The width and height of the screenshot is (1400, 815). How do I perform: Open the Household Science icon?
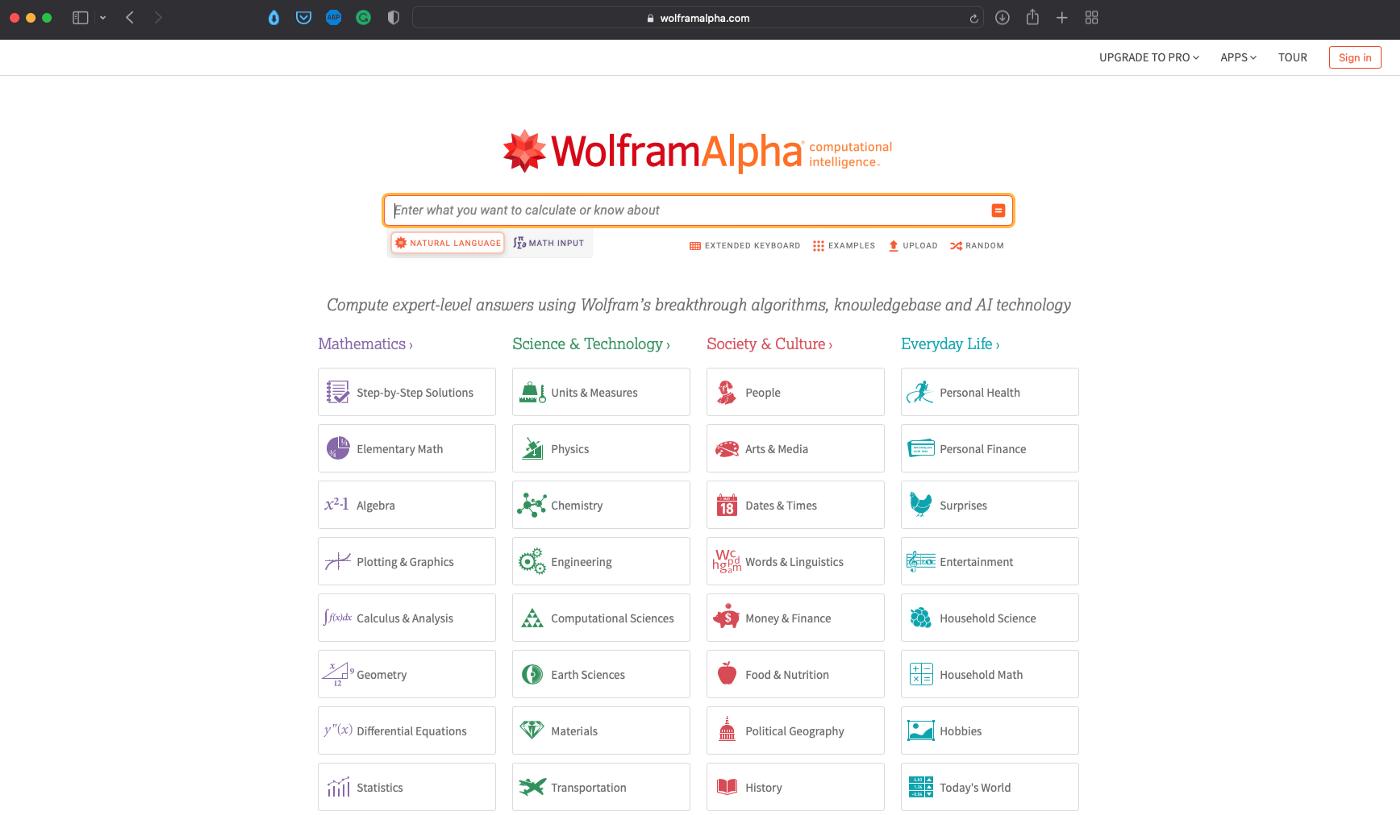pos(920,618)
